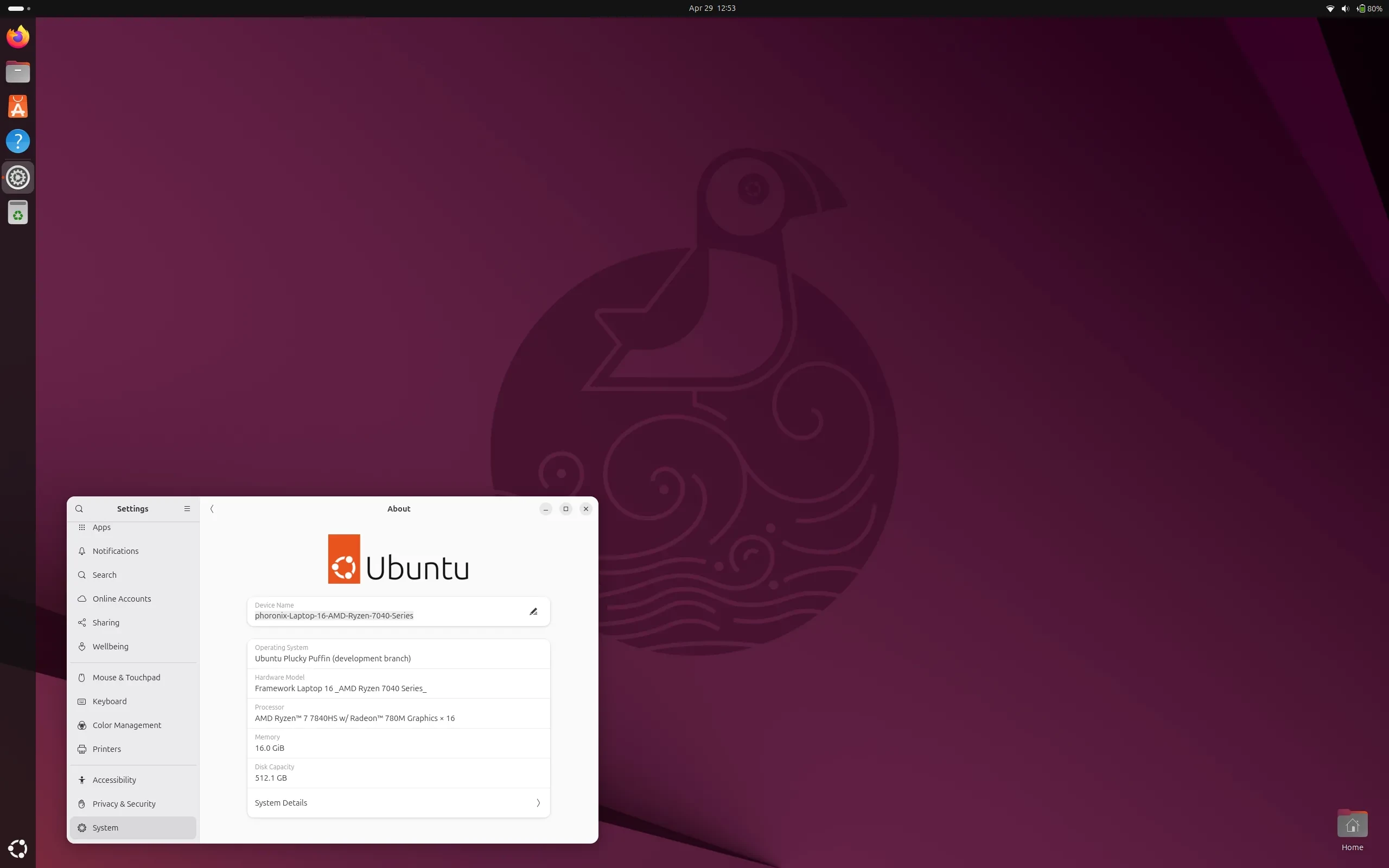Go back with the About back arrow

(212, 509)
